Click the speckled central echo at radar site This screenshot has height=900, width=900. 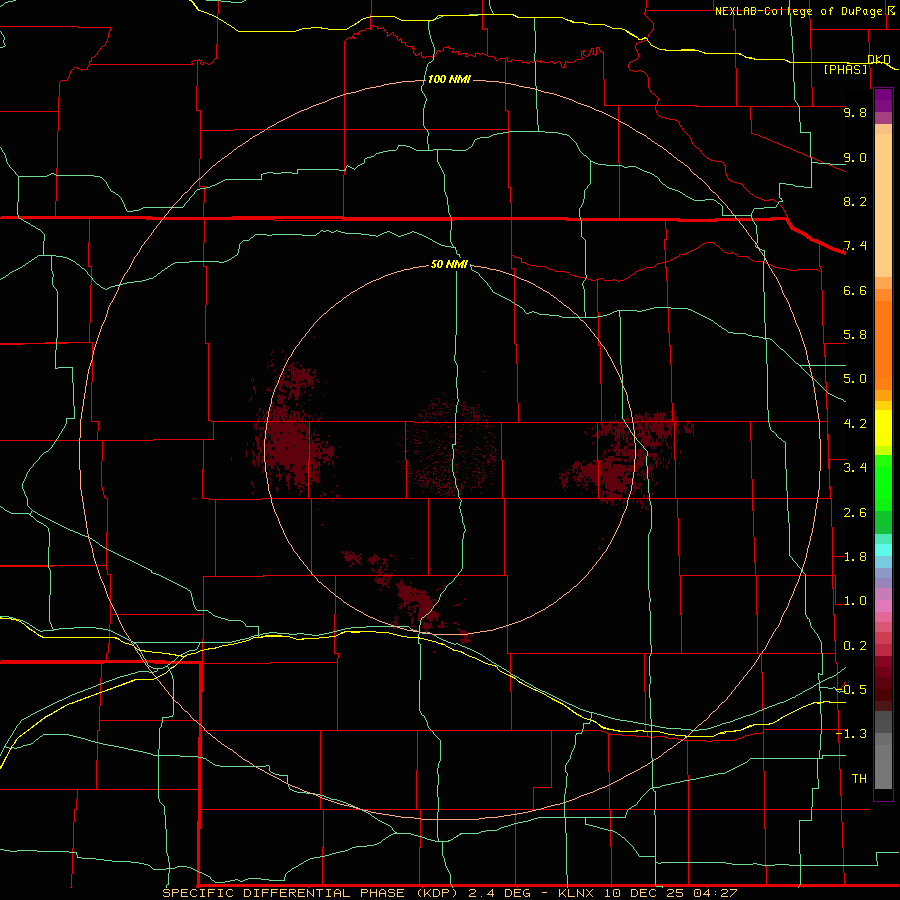pos(451,448)
